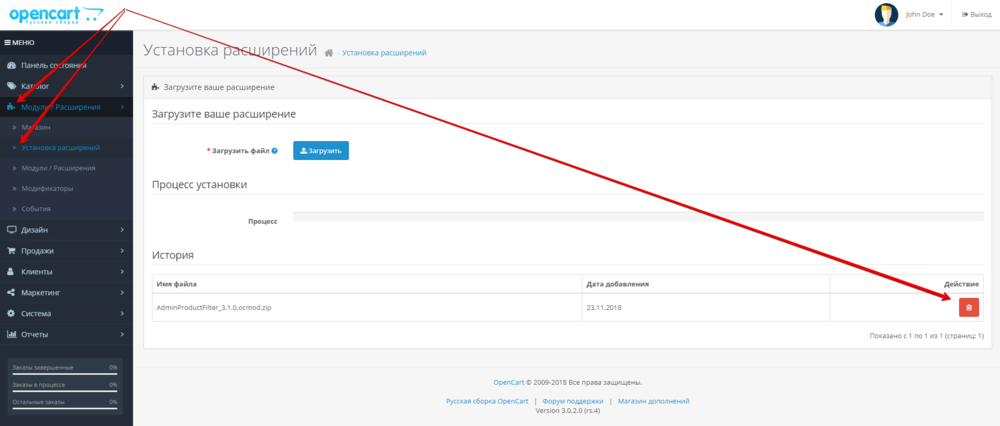Image resolution: width=1000 pixels, height=426 pixels.
Task: Click the Выход logout link
Action: (977, 14)
